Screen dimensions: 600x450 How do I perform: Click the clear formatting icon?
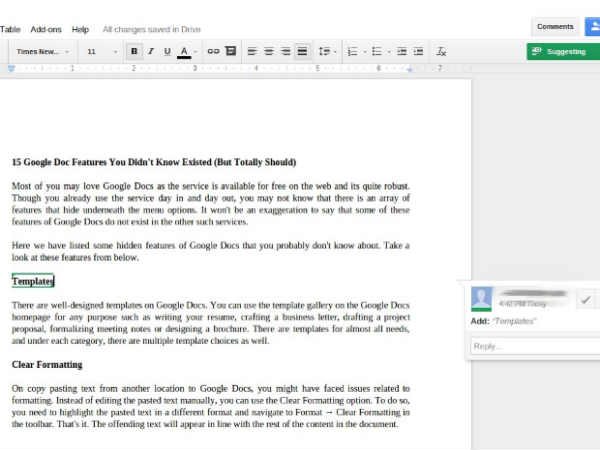441,51
